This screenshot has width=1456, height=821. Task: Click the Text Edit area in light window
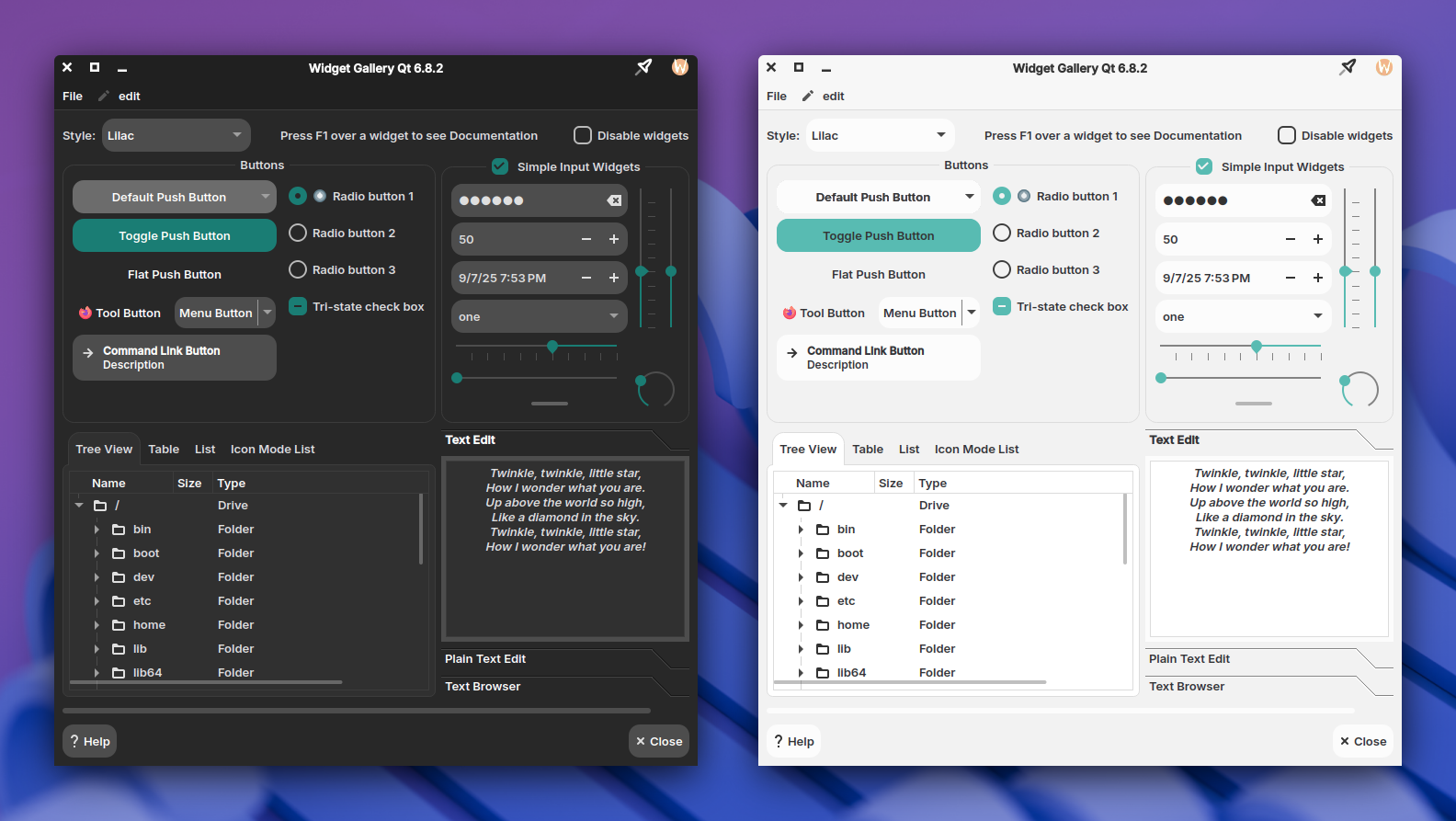coord(1269,549)
